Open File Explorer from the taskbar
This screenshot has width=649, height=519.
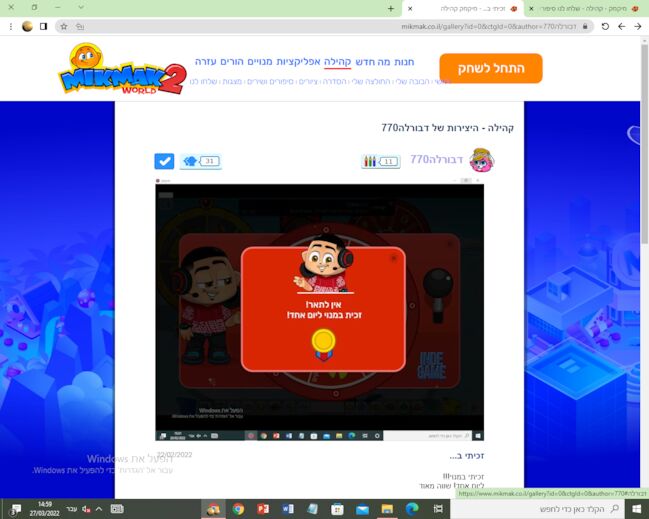(387, 509)
